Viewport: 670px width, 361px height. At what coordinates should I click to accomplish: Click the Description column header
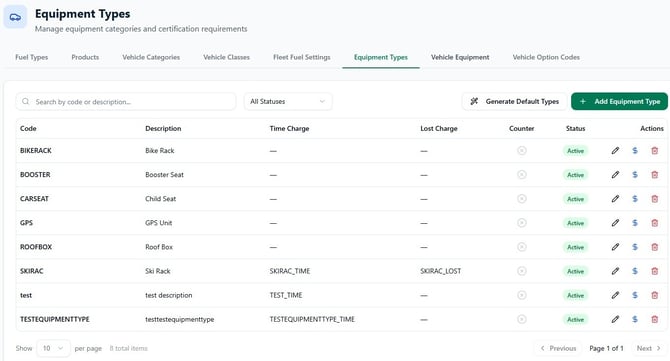(x=163, y=128)
